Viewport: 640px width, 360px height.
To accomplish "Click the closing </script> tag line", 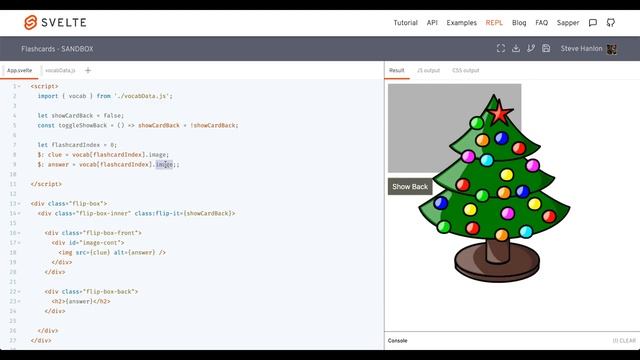I will 46,184.
